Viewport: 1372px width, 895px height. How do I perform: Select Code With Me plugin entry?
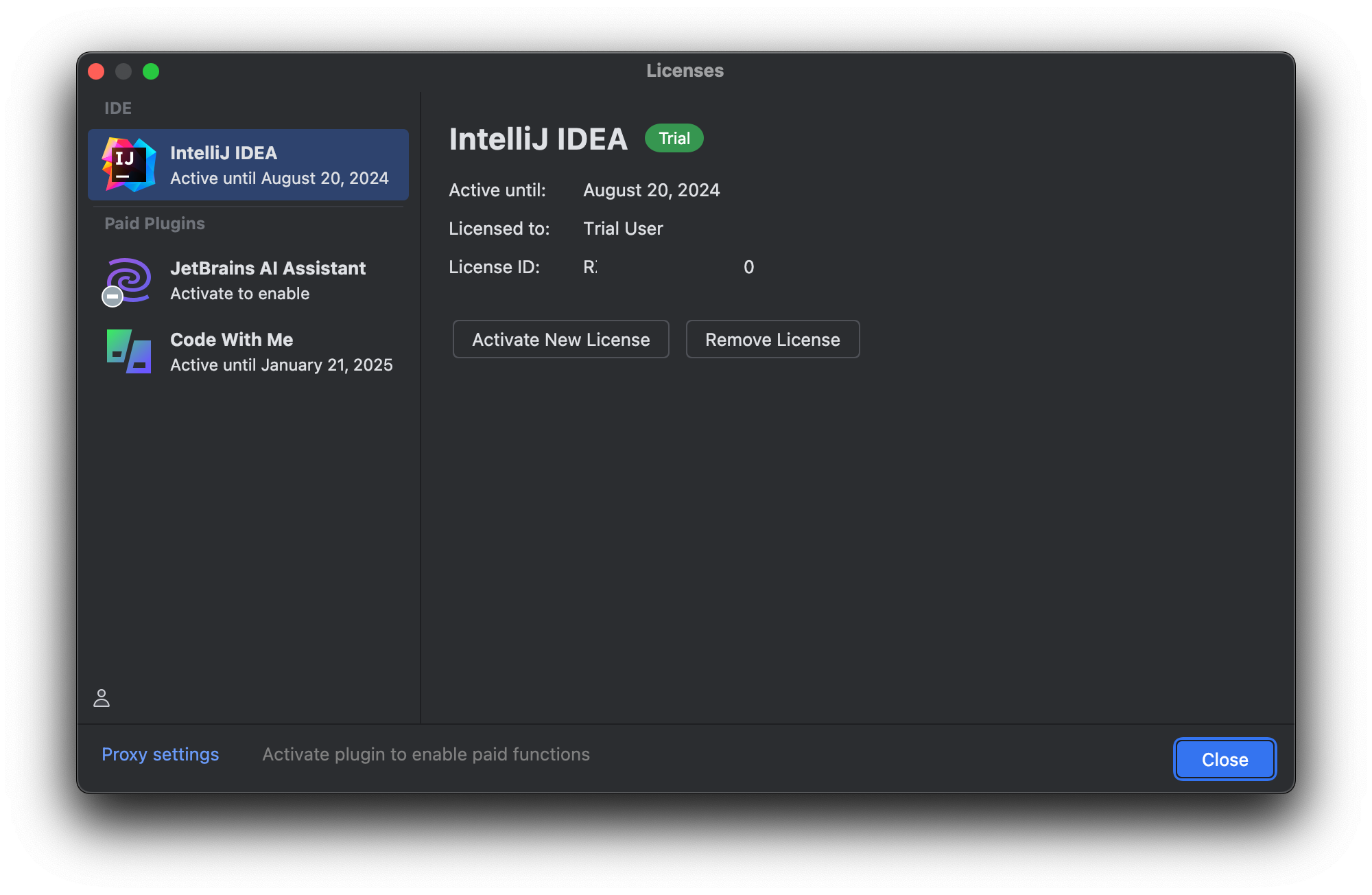pos(248,352)
